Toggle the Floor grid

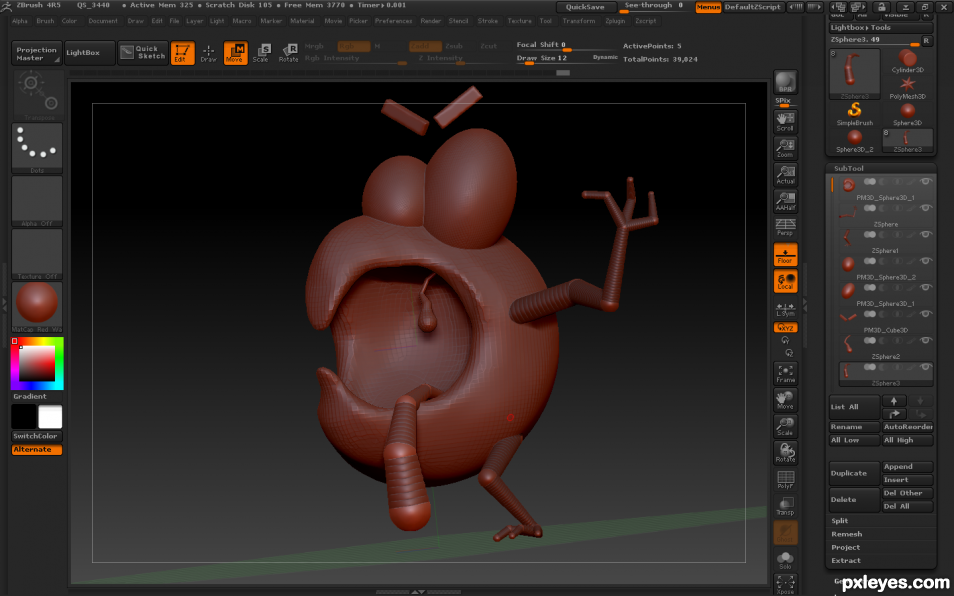click(x=785, y=254)
